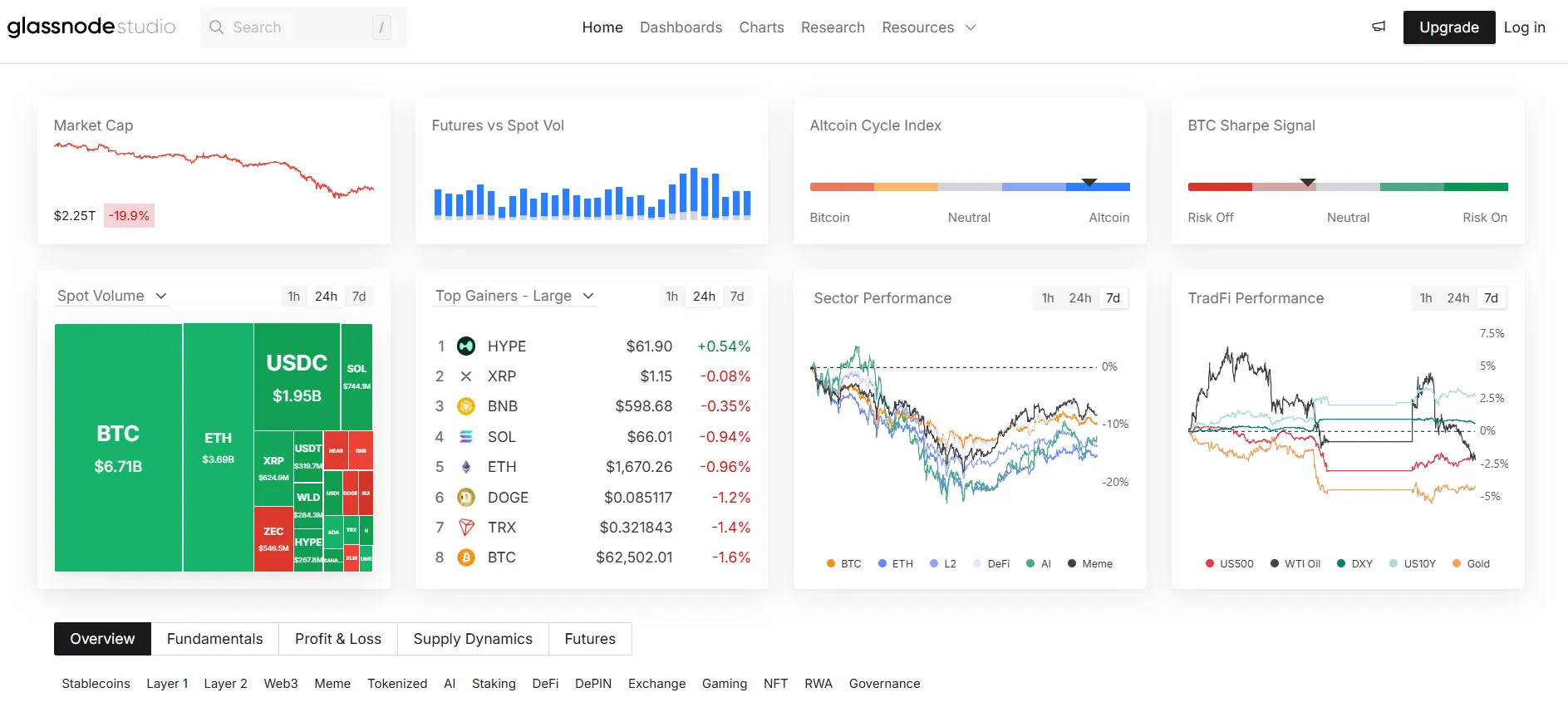Click the ZEC red tile in treemap

273,538
